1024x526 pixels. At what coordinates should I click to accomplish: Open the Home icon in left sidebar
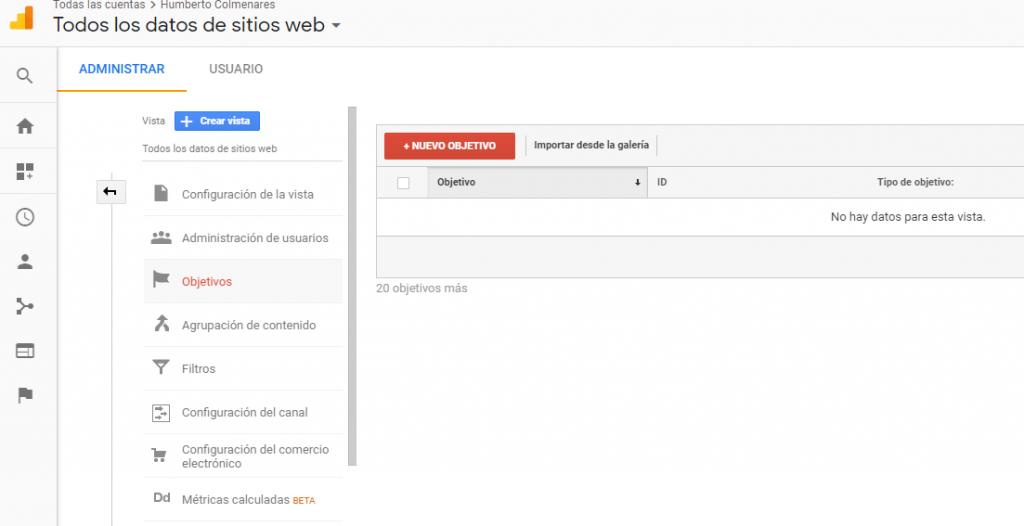point(25,126)
